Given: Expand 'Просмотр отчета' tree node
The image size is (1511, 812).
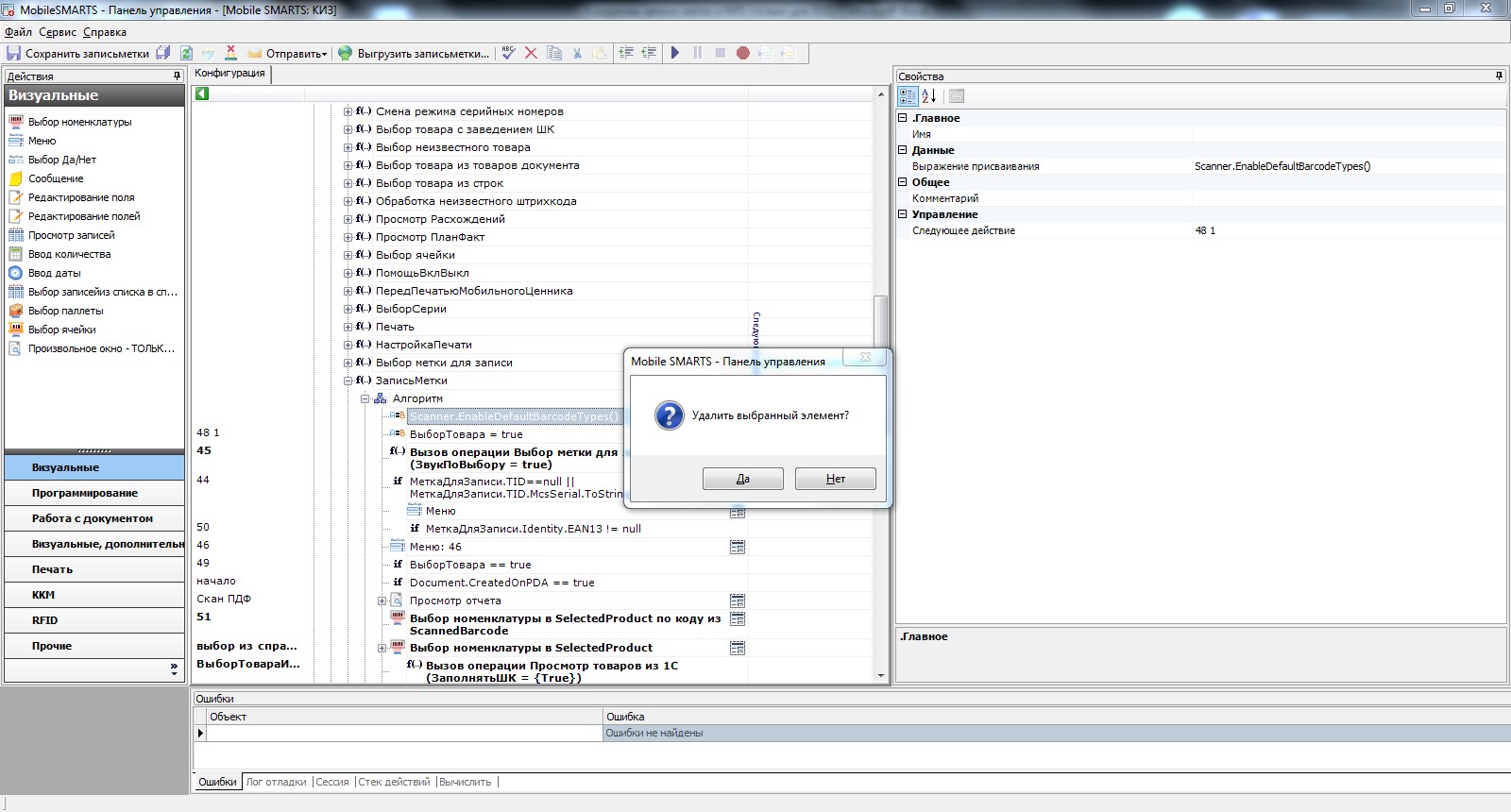Looking at the screenshot, I should point(382,601).
